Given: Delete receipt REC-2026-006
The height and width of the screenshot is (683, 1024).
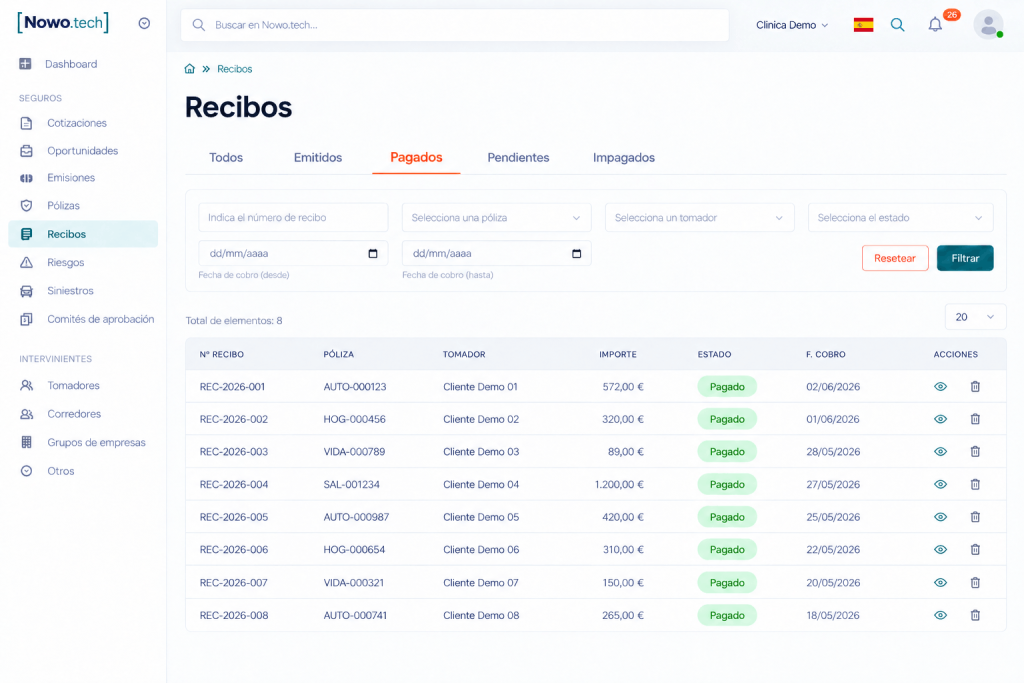Looking at the screenshot, I should pyautogui.click(x=975, y=550).
